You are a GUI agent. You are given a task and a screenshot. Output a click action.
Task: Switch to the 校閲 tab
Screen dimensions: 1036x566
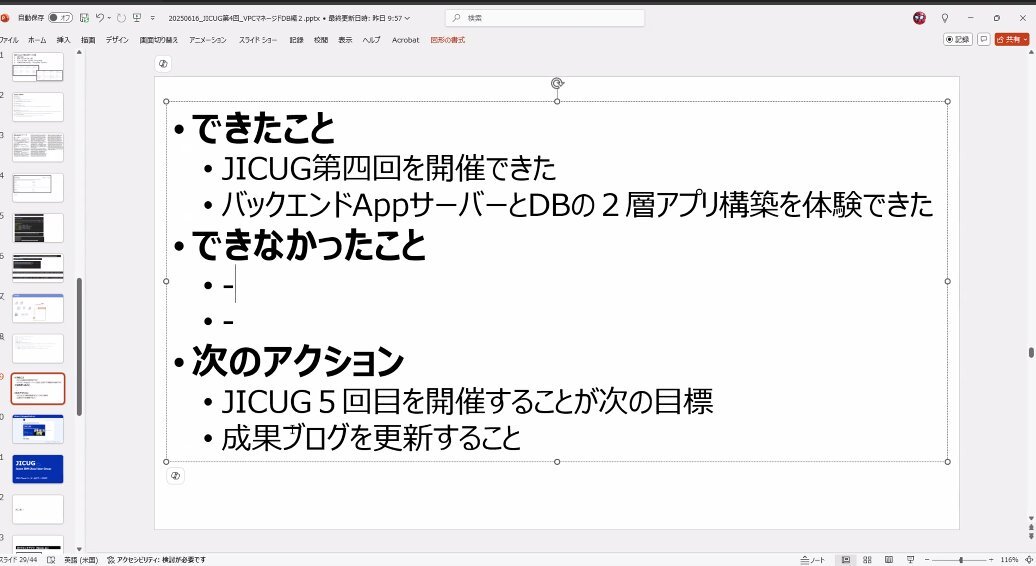click(x=321, y=40)
